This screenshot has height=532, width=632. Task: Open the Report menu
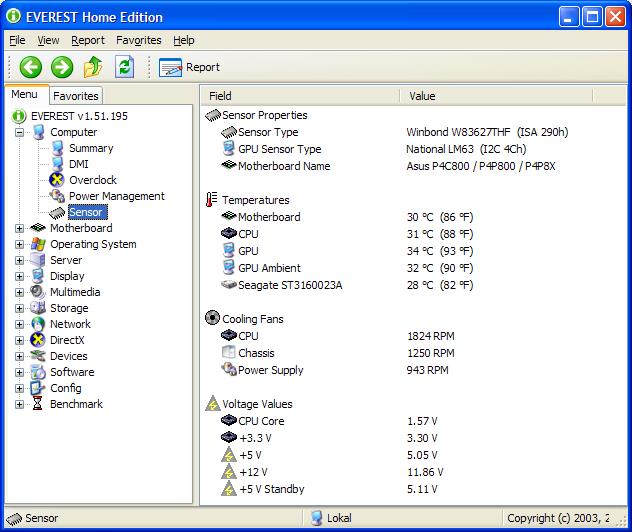click(x=87, y=40)
